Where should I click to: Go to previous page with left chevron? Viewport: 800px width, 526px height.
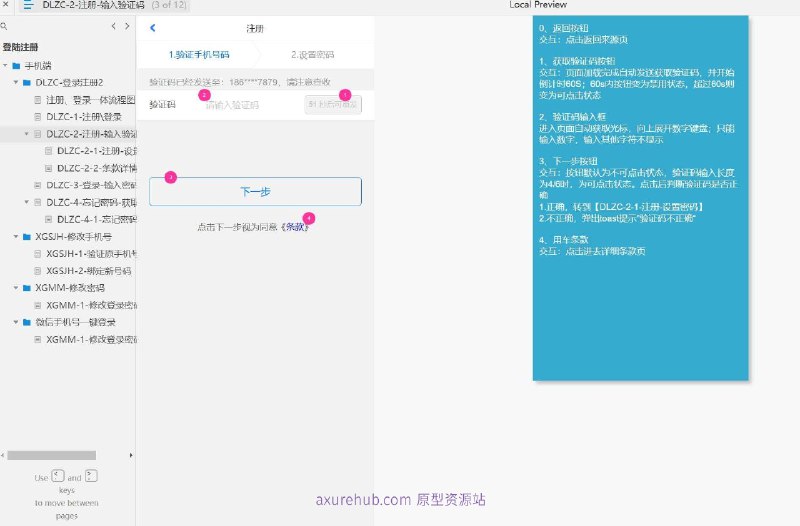pos(114,26)
